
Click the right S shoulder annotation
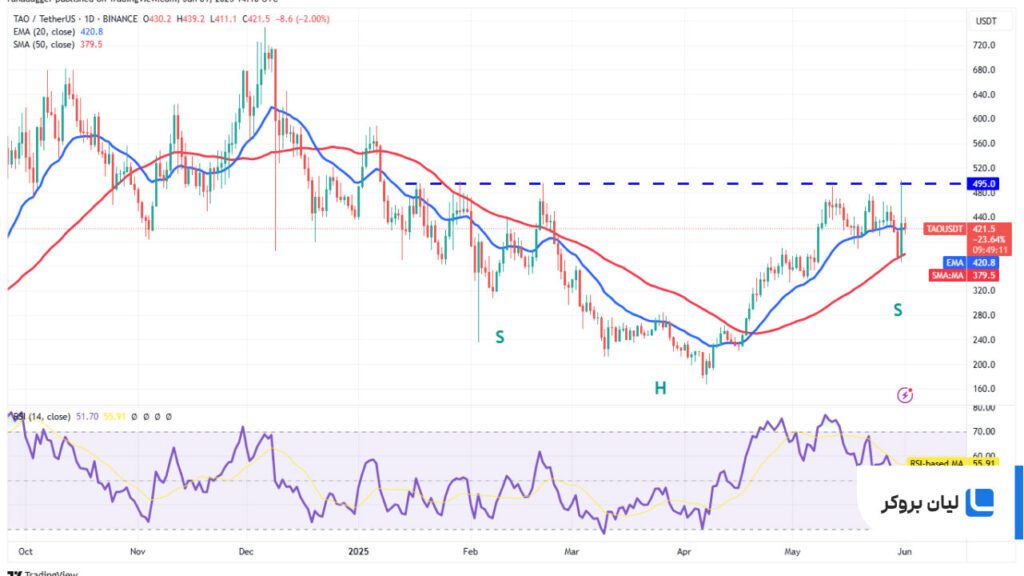click(898, 310)
